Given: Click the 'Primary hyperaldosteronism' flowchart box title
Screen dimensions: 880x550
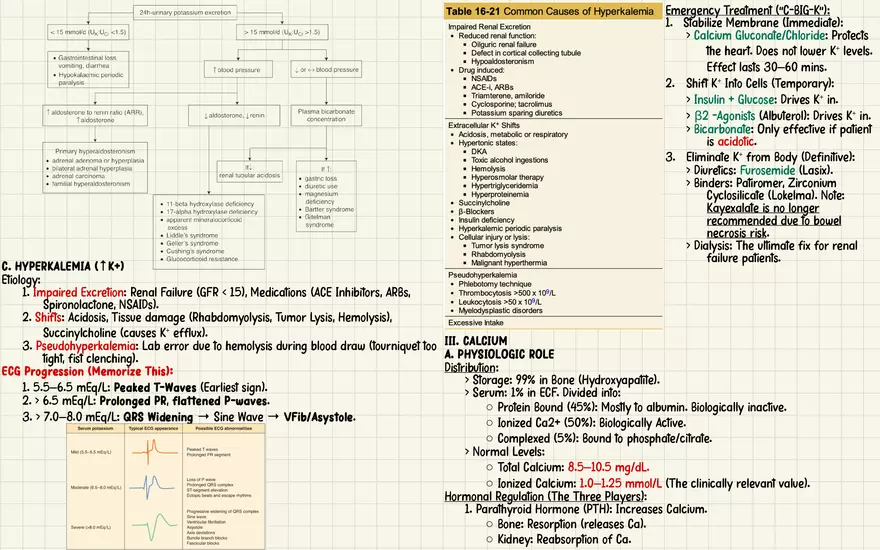Looking at the screenshot, I should (95, 151).
